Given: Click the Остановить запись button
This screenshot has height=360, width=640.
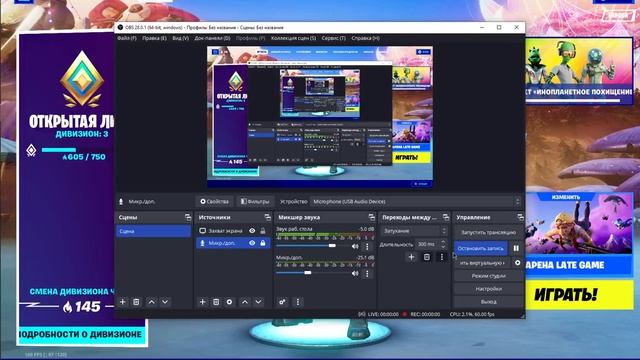Looking at the screenshot, I should pyautogui.click(x=481, y=248).
